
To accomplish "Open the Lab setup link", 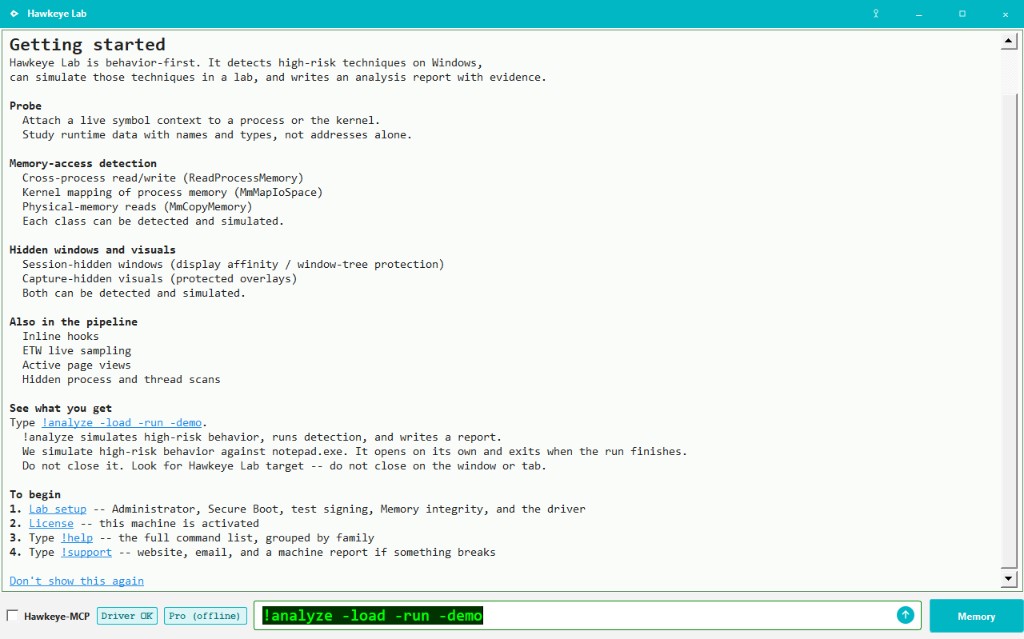I will 57,509.
